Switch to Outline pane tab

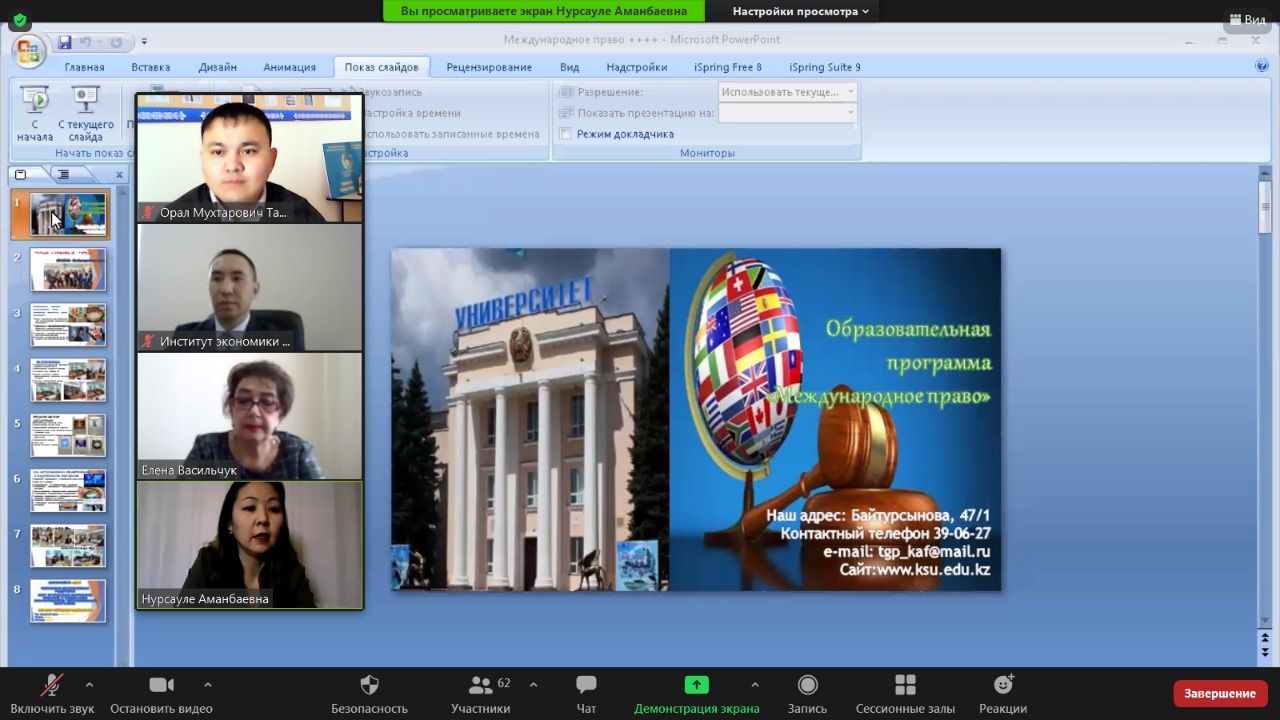tap(63, 174)
